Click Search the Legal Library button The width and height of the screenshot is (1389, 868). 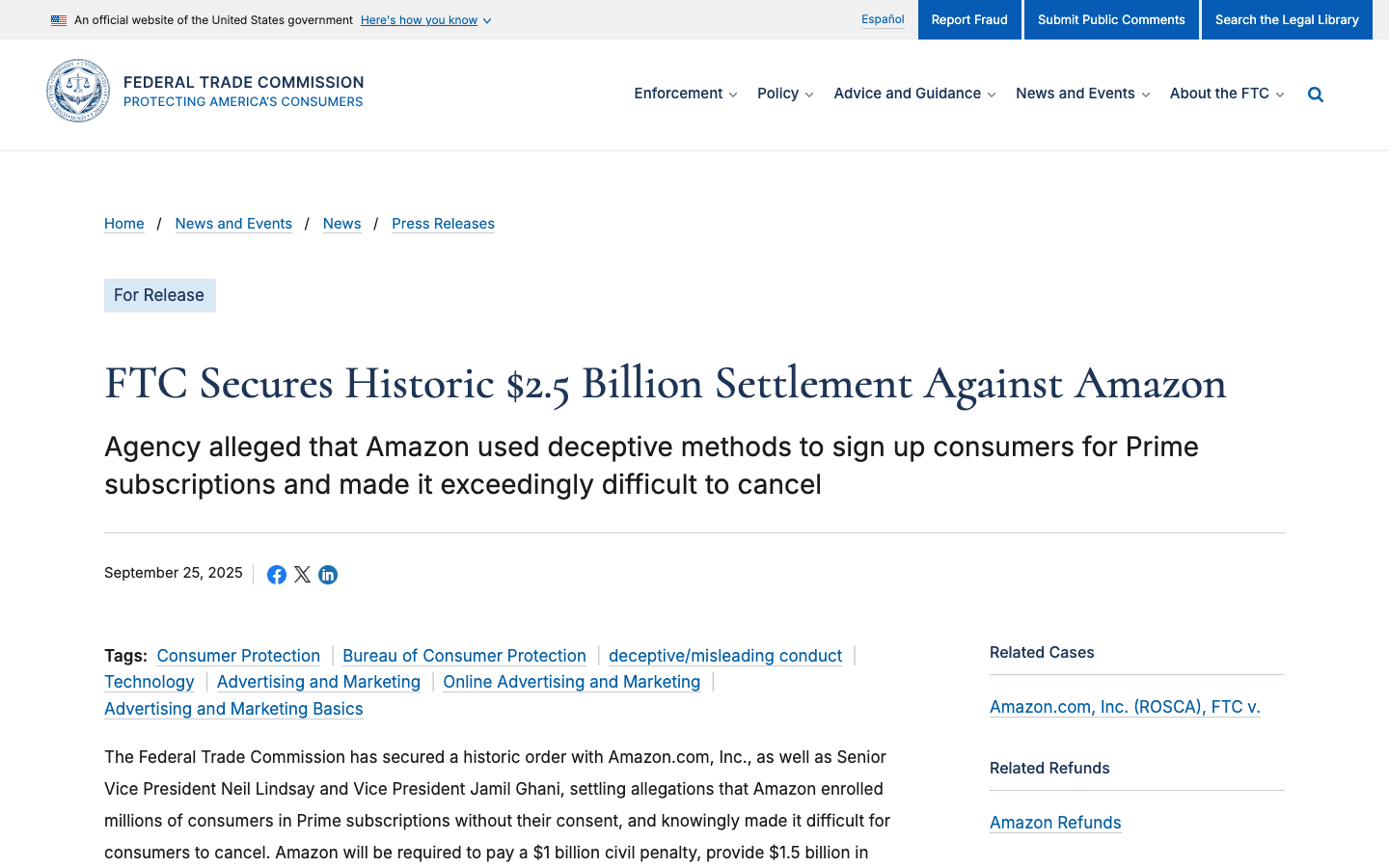point(1287,19)
